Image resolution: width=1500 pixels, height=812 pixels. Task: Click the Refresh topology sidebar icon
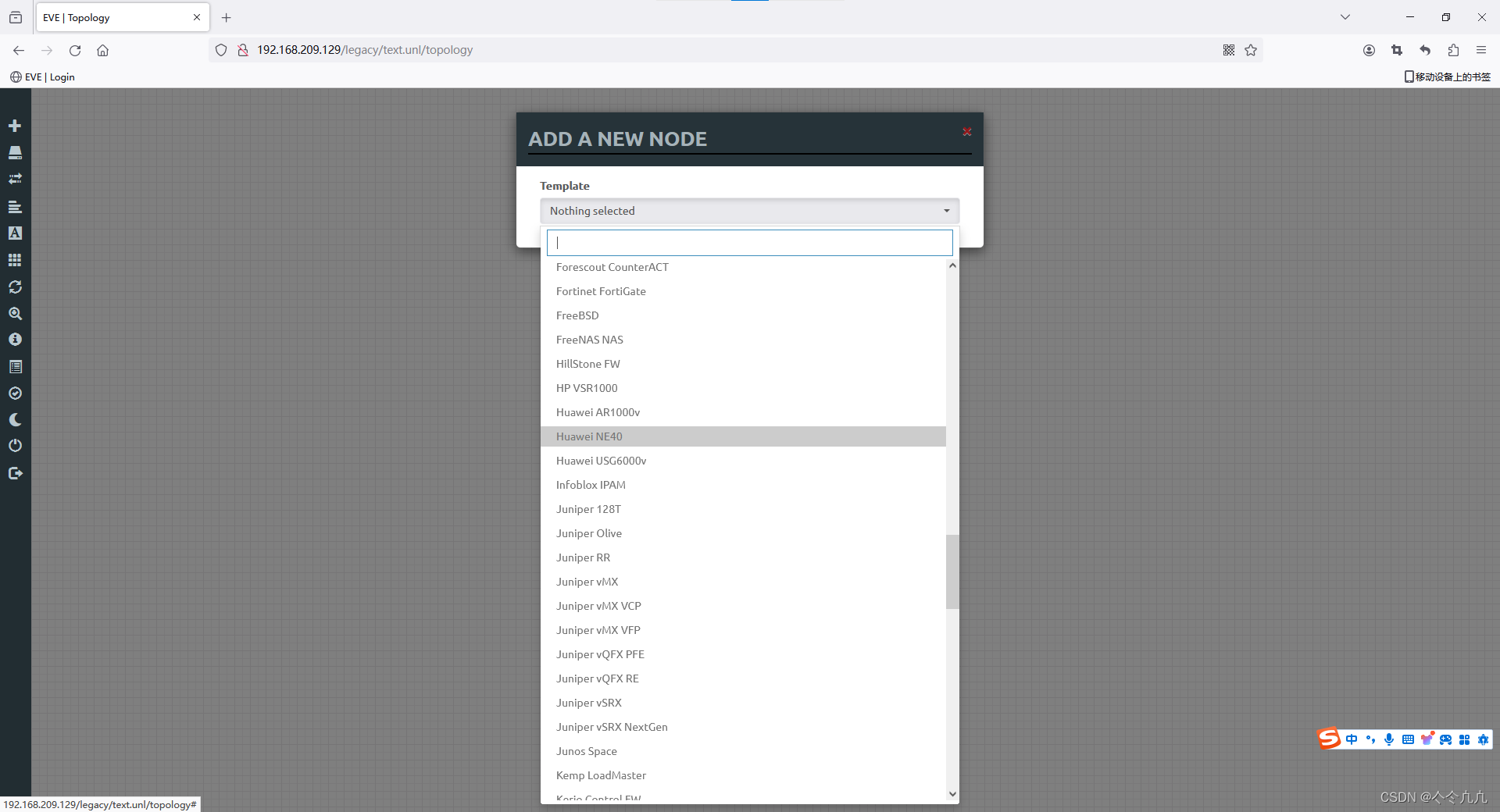[x=15, y=287]
